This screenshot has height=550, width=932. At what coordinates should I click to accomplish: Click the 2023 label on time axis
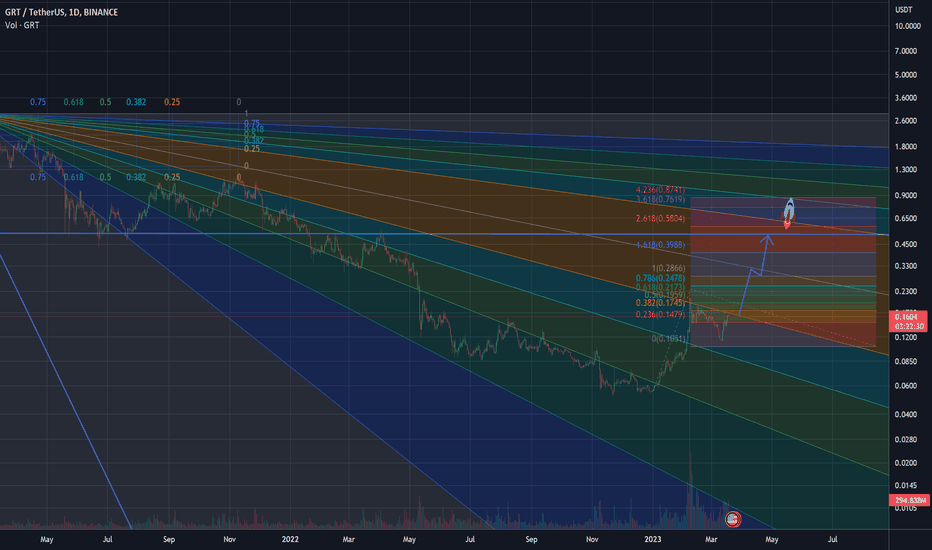[653, 539]
